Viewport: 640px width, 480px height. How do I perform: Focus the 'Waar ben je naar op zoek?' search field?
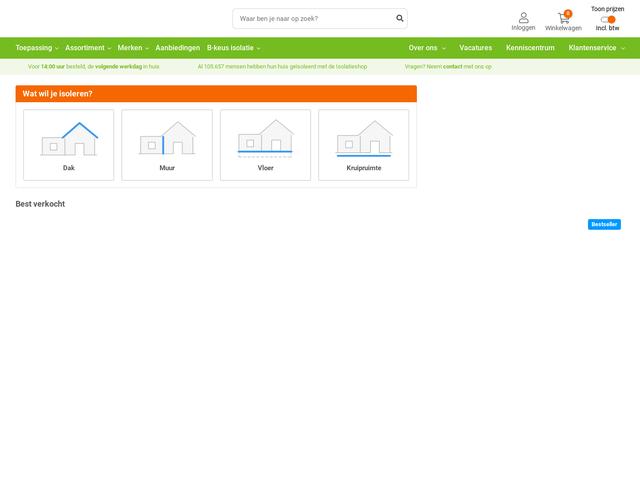(x=314, y=18)
